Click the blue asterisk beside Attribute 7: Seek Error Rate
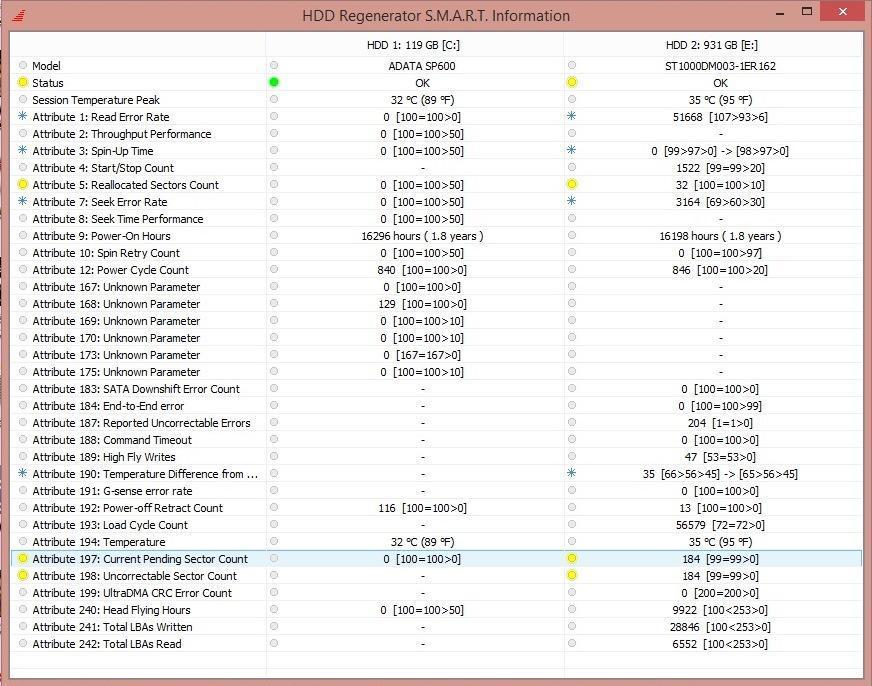The width and height of the screenshot is (872, 686). pyautogui.click(x=23, y=202)
